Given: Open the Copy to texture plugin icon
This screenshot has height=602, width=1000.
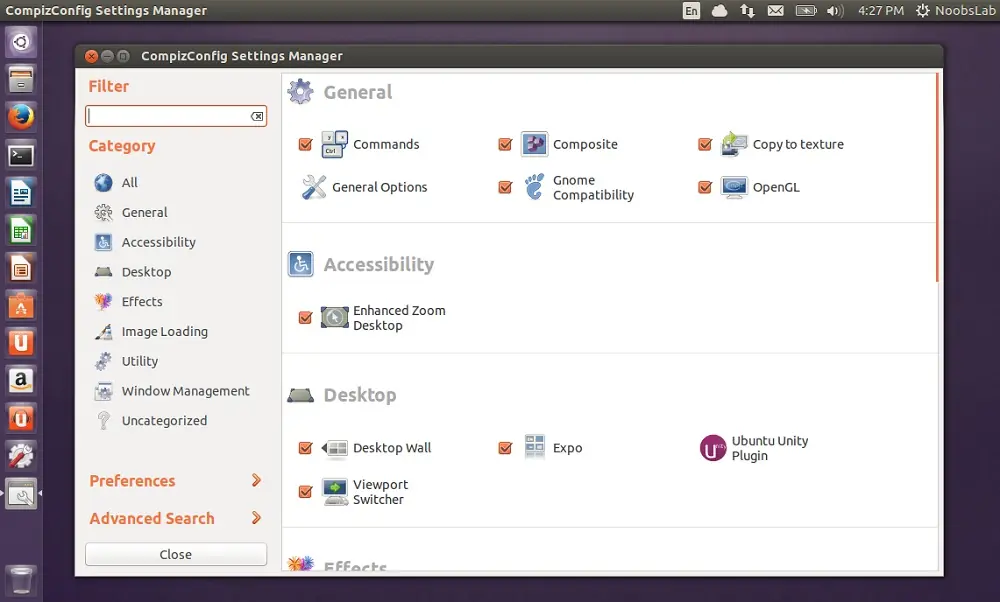Looking at the screenshot, I should pyautogui.click(x=734, y=144).
